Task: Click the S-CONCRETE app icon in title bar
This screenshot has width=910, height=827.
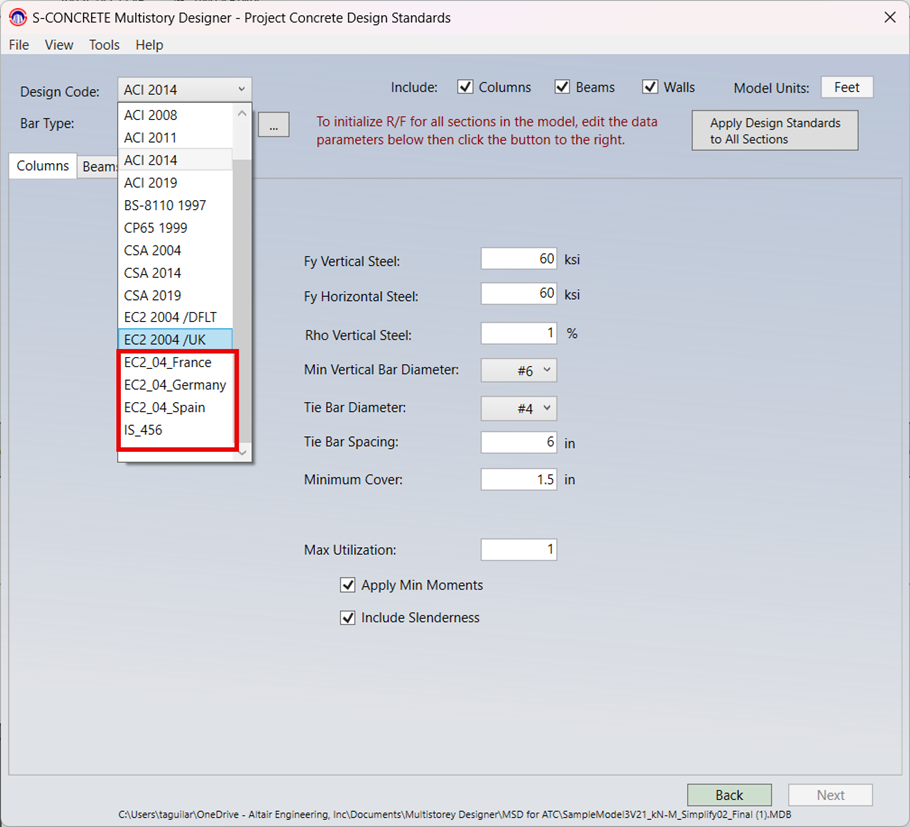Action: (18, 17)
